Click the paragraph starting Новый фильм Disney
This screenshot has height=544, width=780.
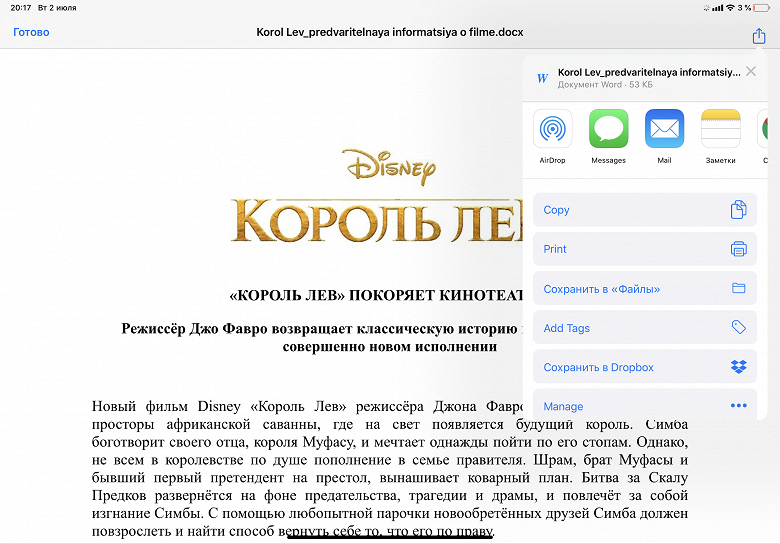point(390,468)
